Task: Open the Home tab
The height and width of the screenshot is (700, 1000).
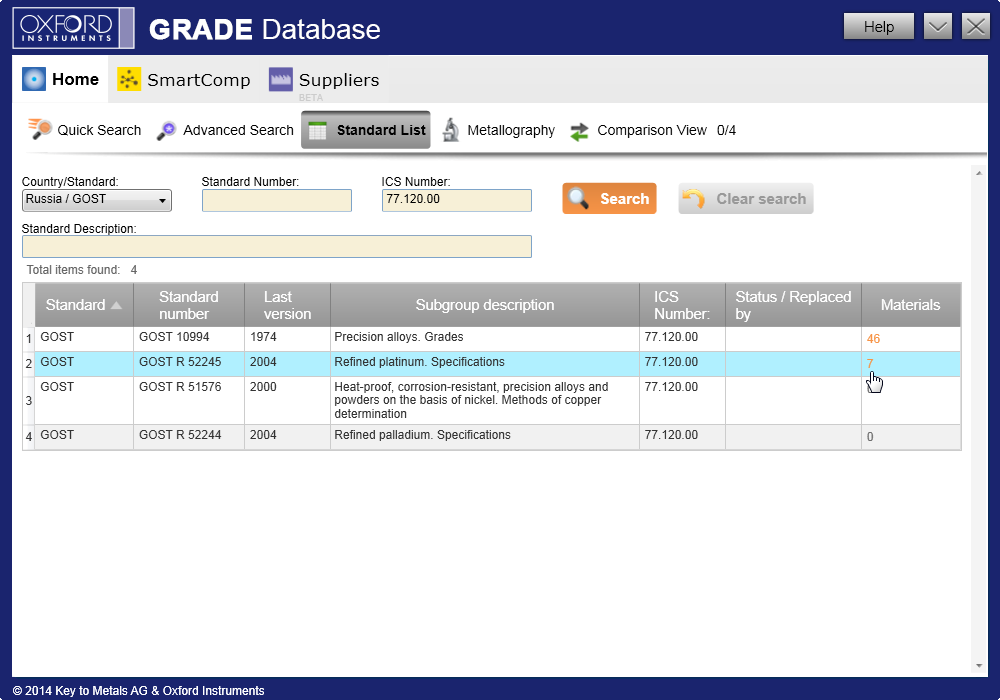Action: coord(61,80)
